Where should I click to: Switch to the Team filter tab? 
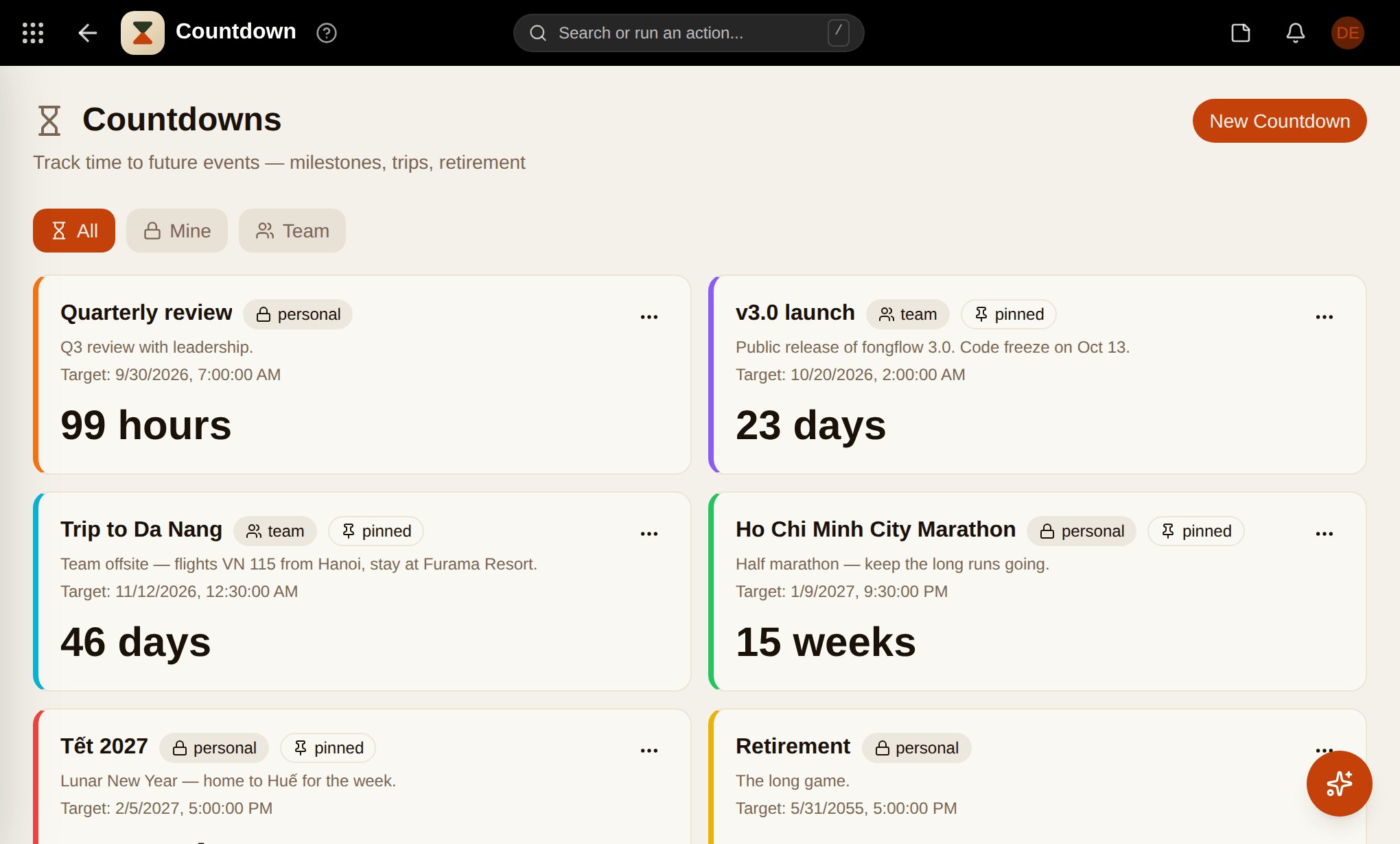292,231
